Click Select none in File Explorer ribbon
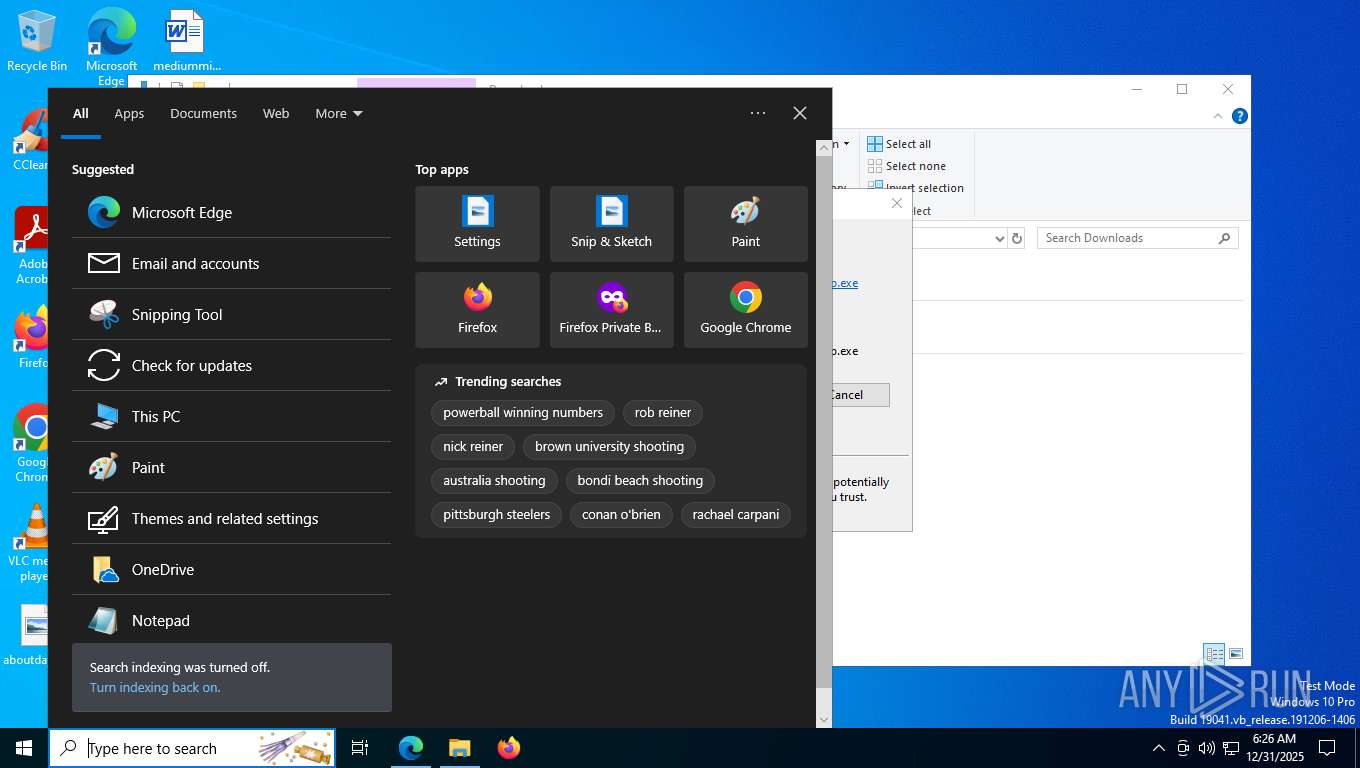Screen dimensions: 1360x768 tap(906, 166)
